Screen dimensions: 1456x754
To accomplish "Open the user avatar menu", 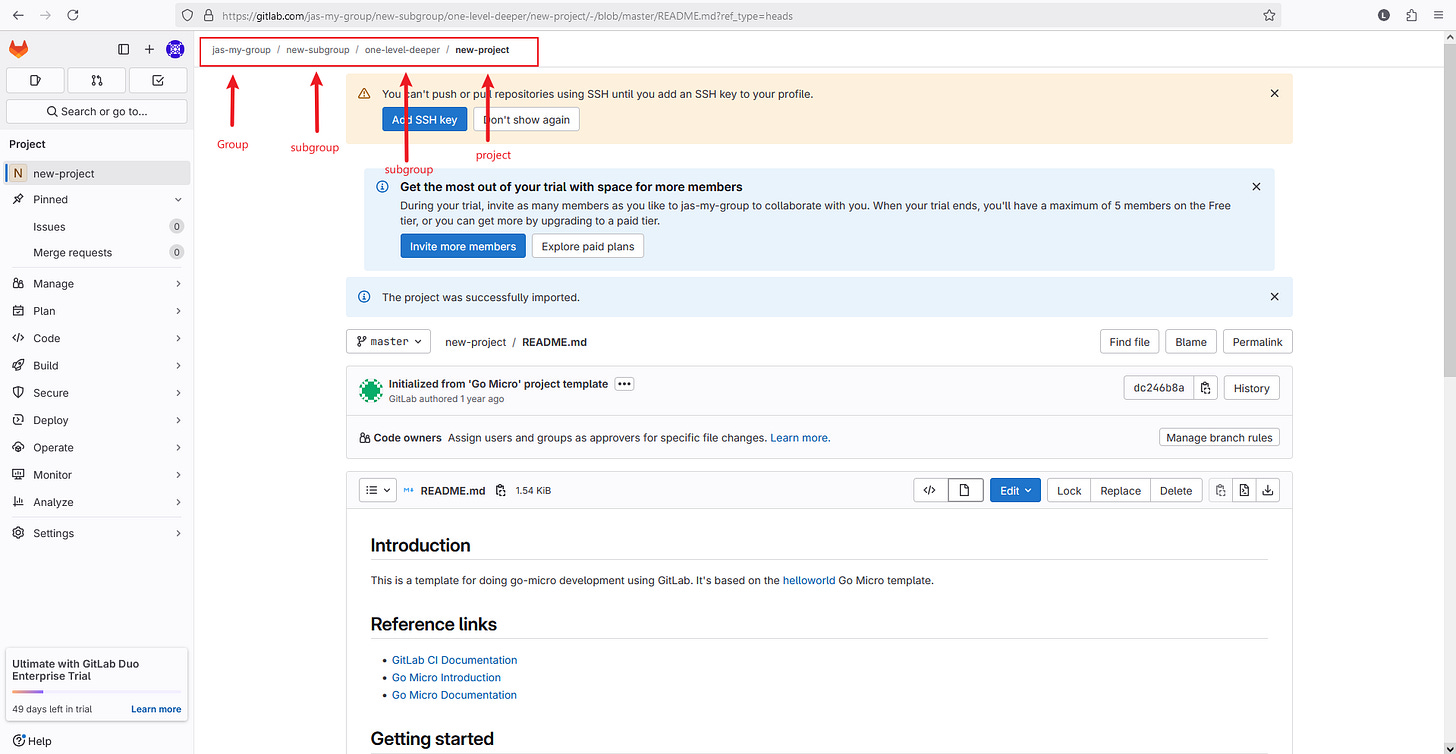I will click(x=175, y=49).
